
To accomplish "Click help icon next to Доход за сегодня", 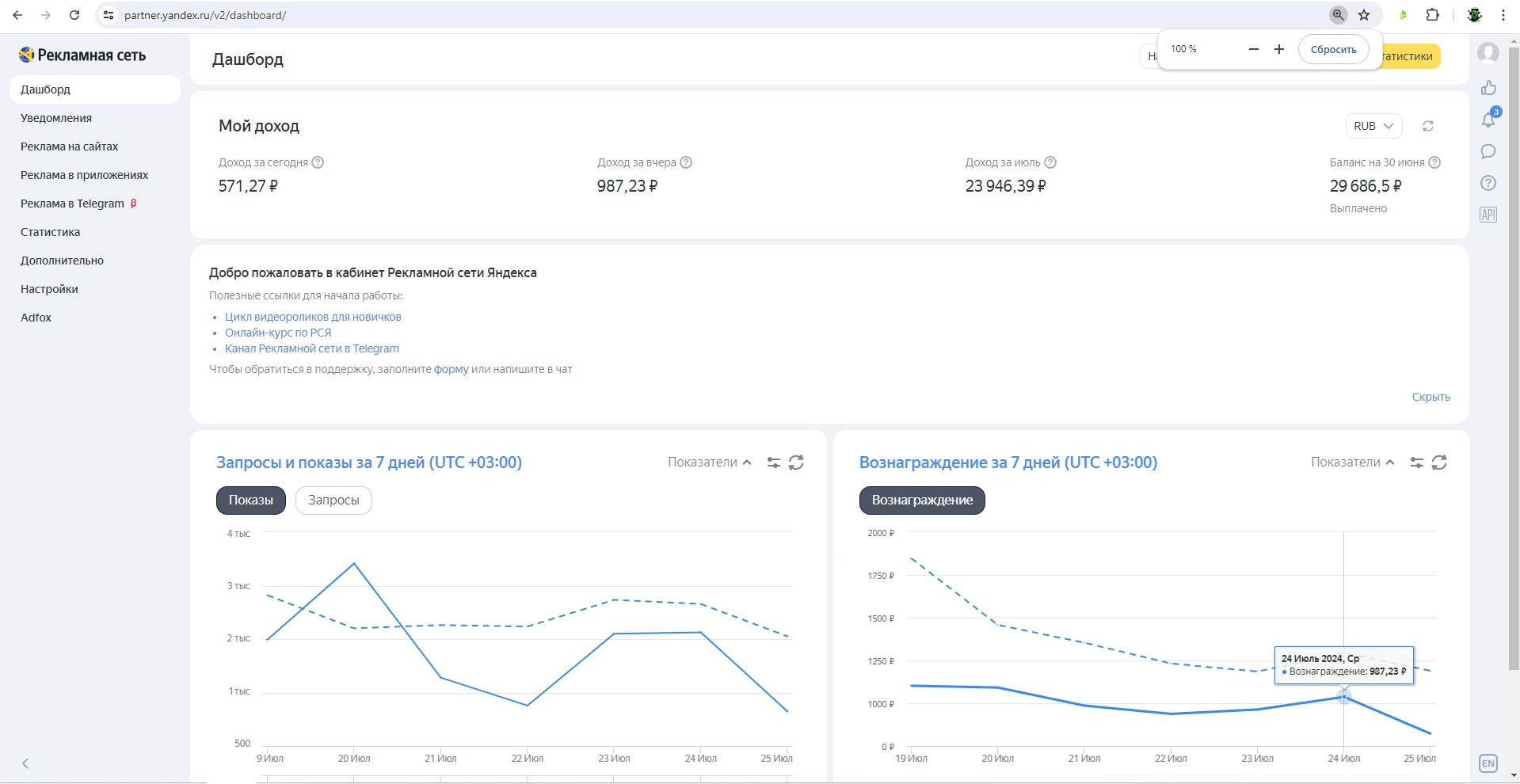I will 318,162.
